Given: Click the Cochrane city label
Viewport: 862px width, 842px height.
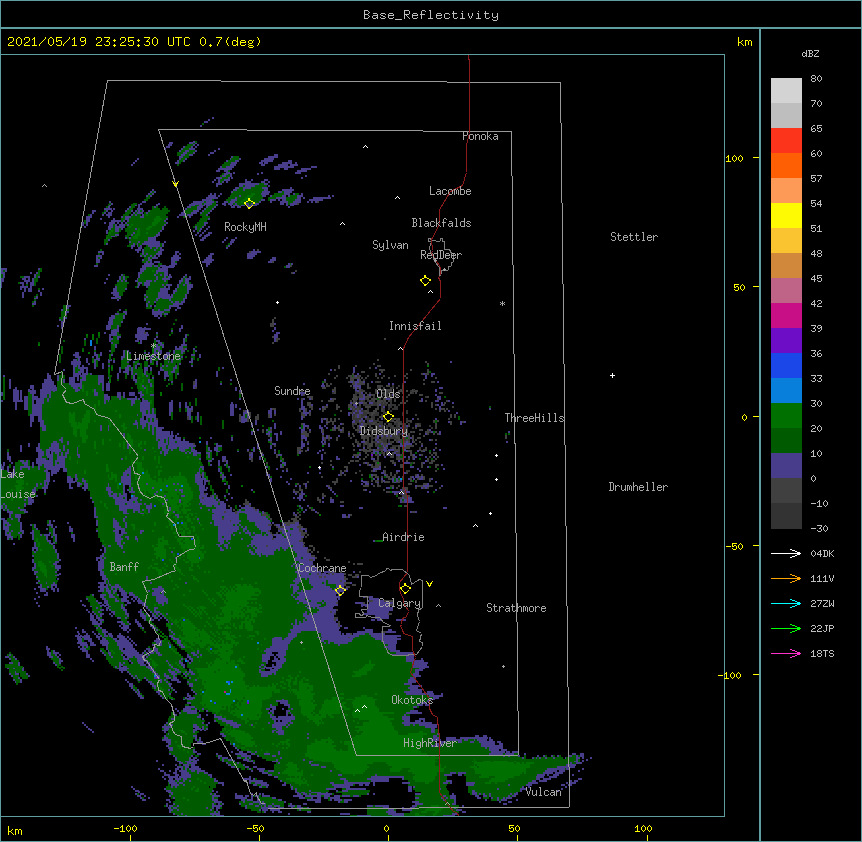Looking at the screenshot, I should point(322,568).
